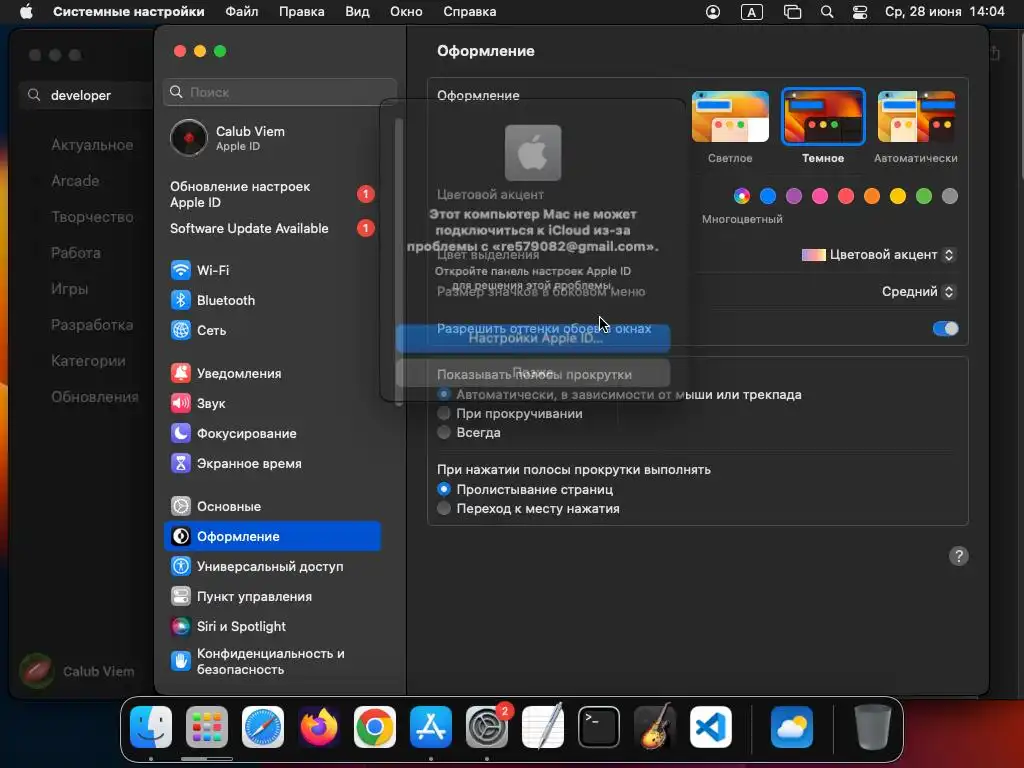
Task: Select Автоматически appearance thumbnail
Action: (x=916, y=117)
